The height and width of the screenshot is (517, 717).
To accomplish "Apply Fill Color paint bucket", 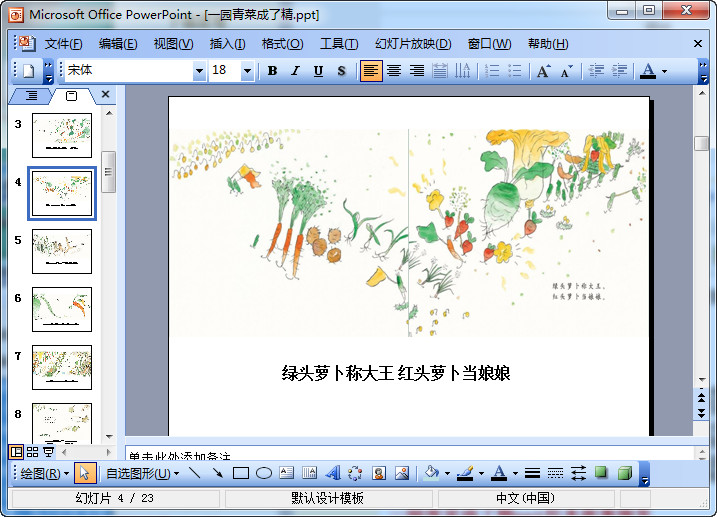I will click(431, 473).
